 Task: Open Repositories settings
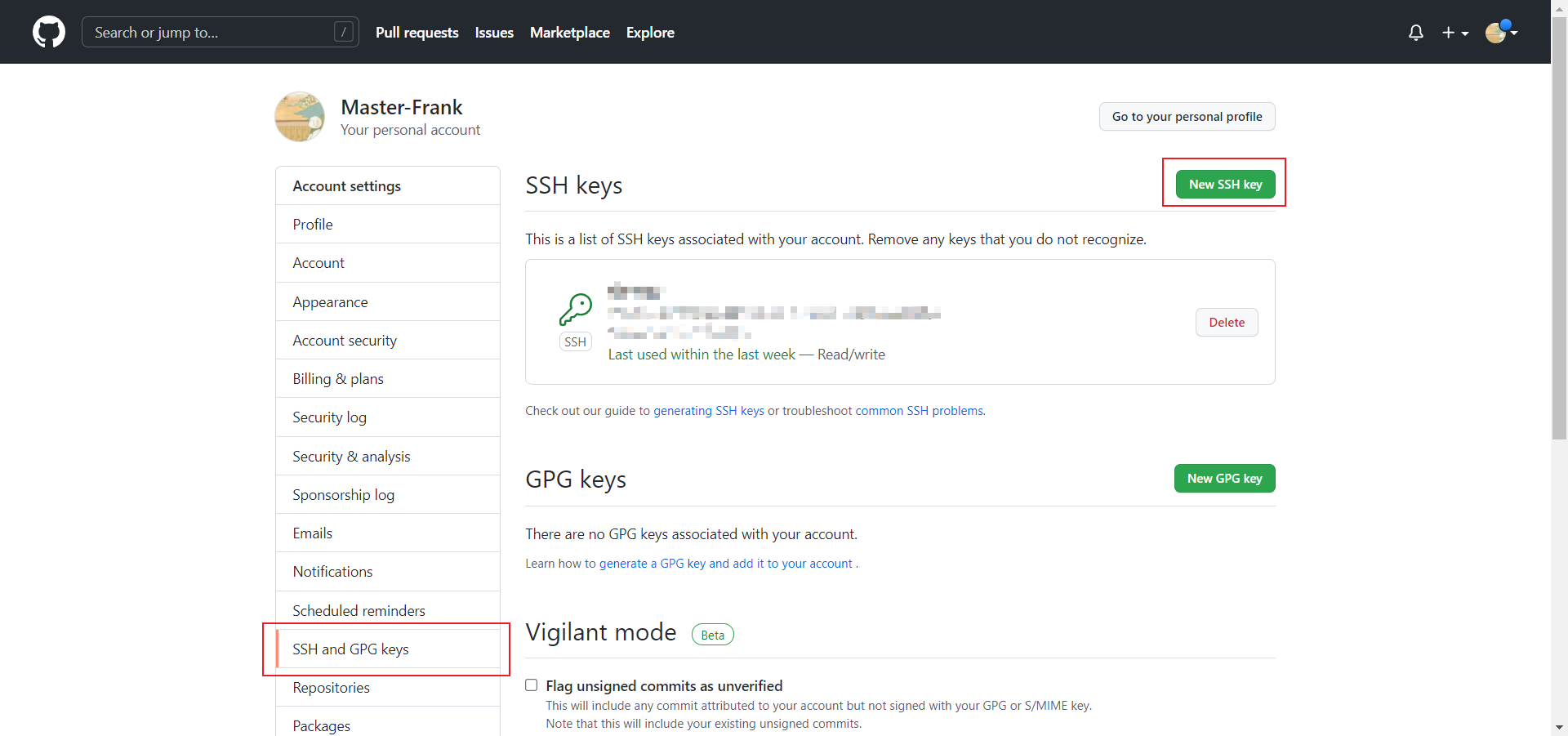pyautogui.click(x=388, y=687)
